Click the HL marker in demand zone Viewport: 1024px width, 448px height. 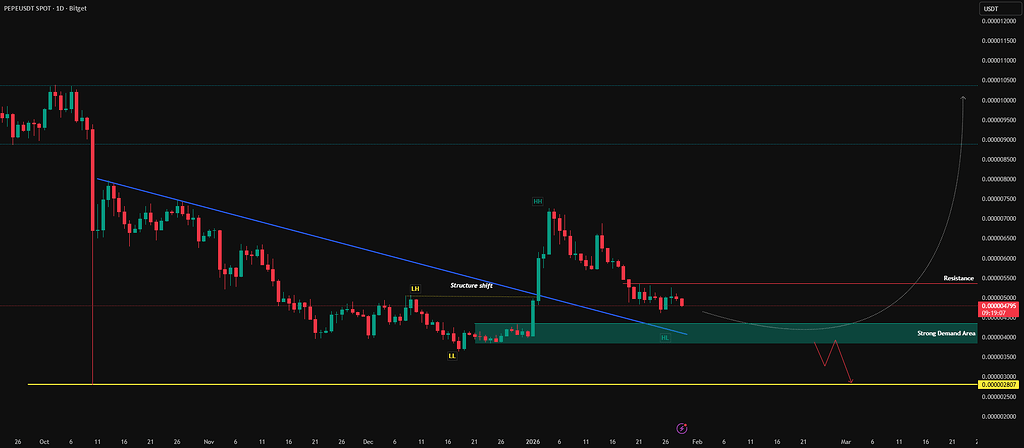tap(665, 338)
